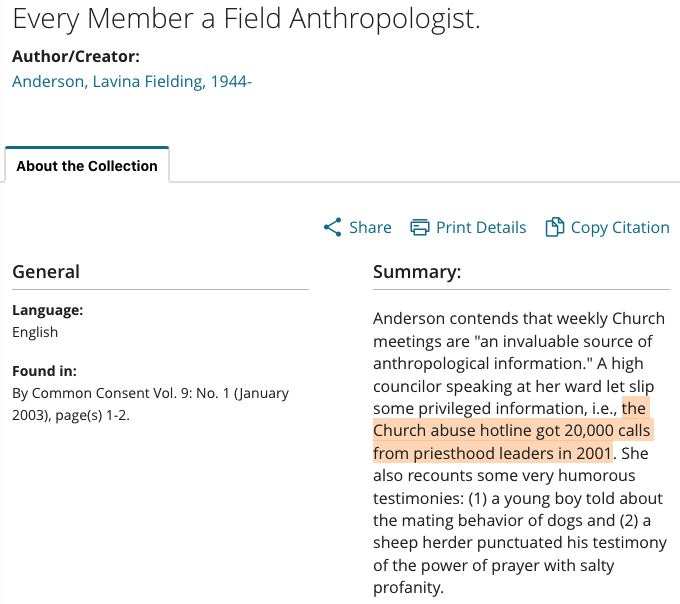Switch to About the Collection tab
The height and width of the screenshot is (604, 680).
tap(87, 166)
